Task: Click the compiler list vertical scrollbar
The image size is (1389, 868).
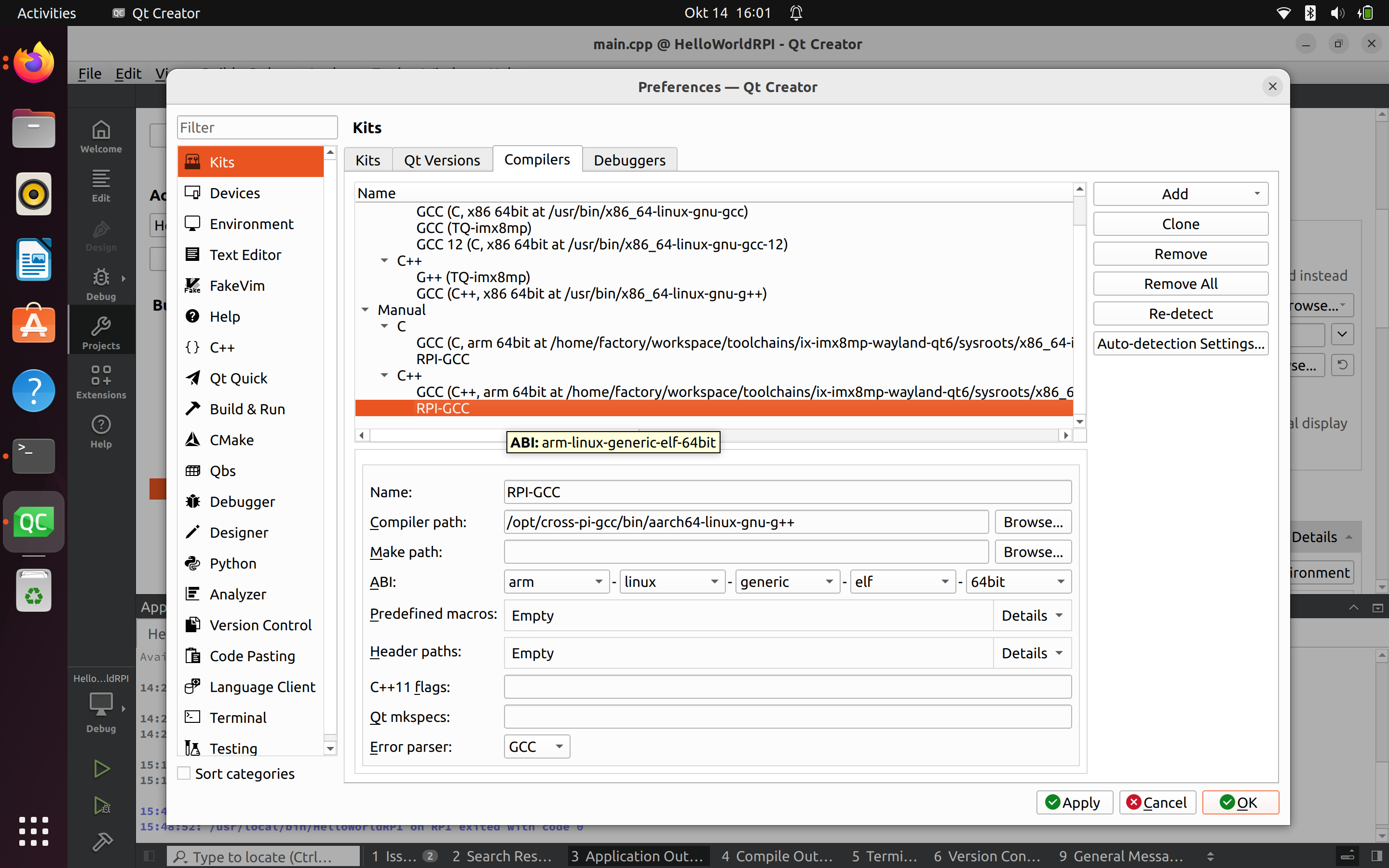Action: coord(1080,305)
